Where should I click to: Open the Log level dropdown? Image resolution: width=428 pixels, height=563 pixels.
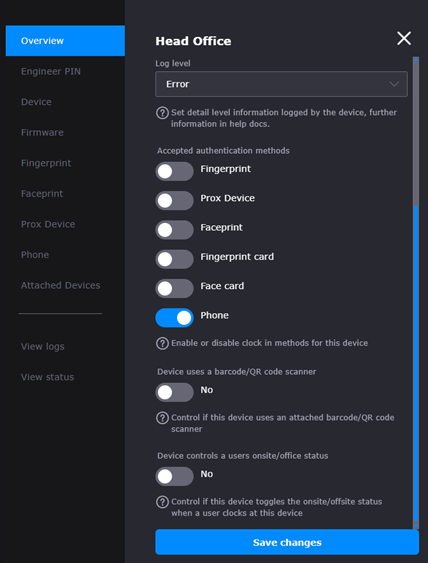(282, 84)
